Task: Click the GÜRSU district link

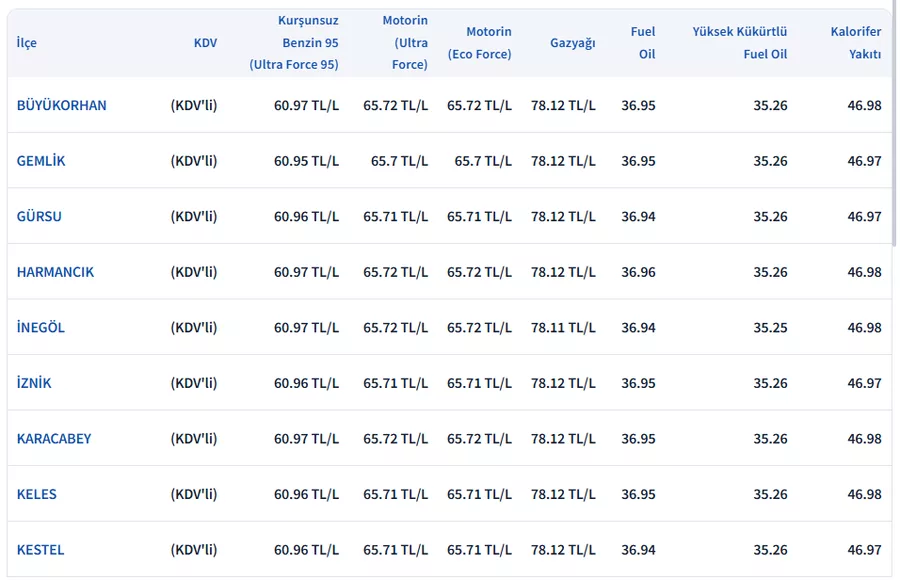Action: pos(39,216)
